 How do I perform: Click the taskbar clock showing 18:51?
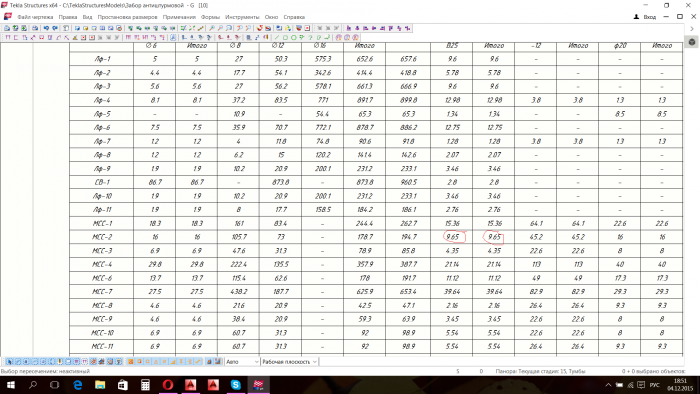tap(680, 385)
